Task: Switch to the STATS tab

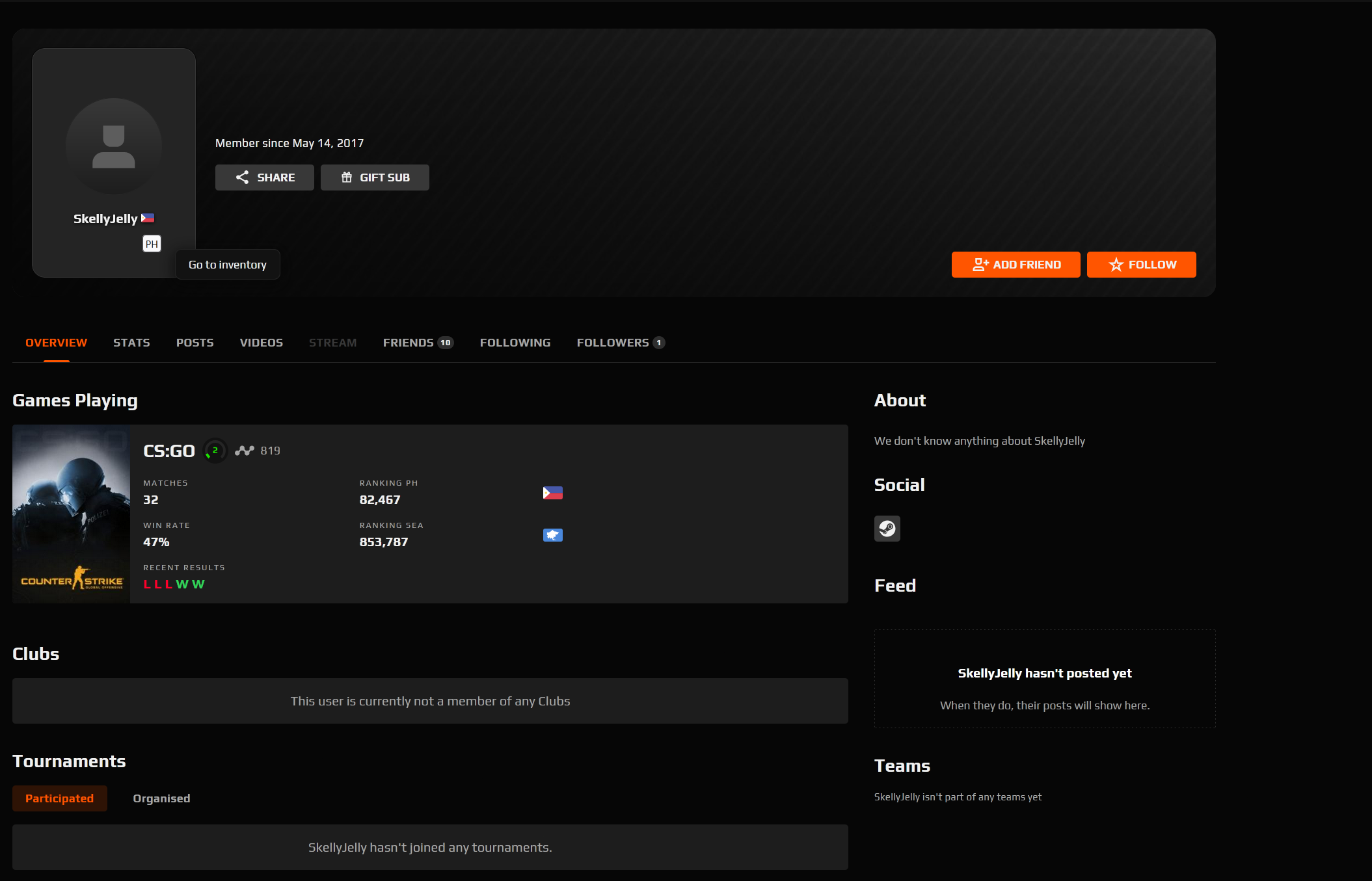Action: [x=131, y=343]
